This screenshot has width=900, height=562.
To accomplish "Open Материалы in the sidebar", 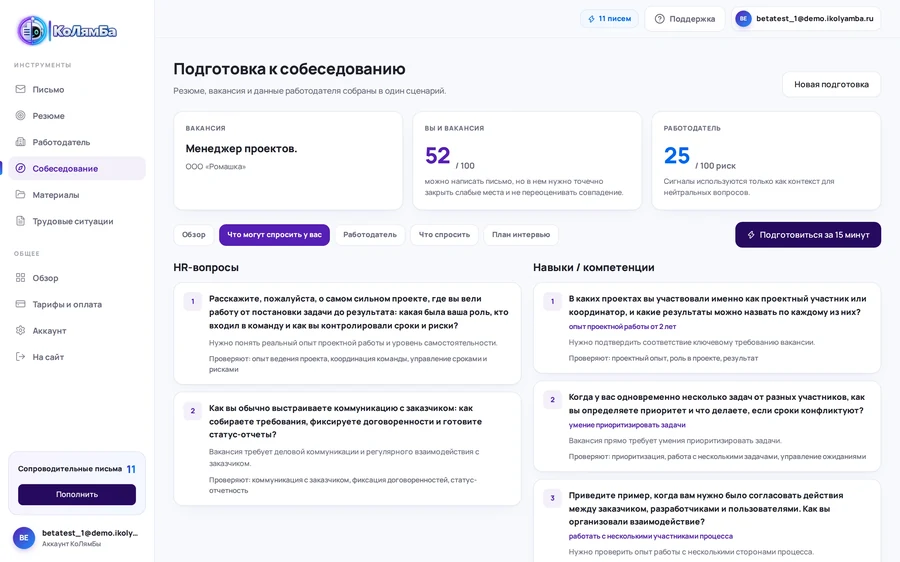I will tap(77, 195).
